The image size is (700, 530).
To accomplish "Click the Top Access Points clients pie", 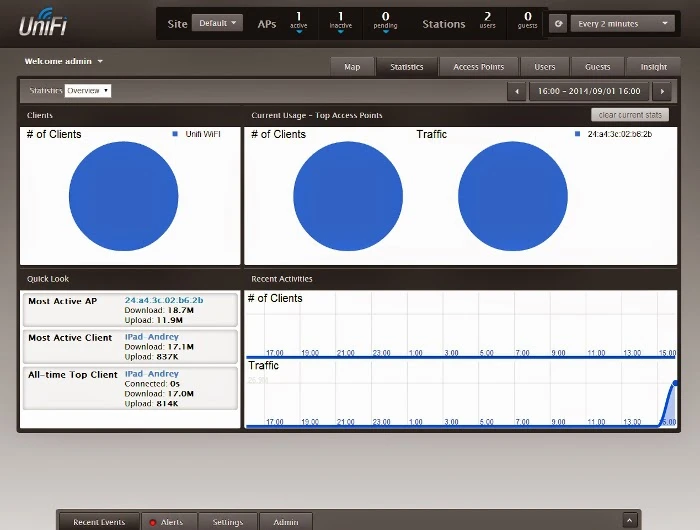I will 348,196.
